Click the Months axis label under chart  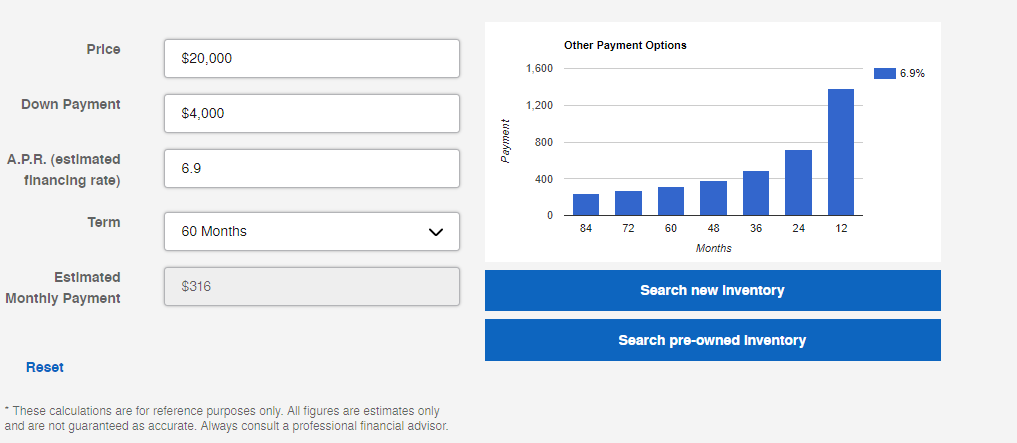pos(713,248)
